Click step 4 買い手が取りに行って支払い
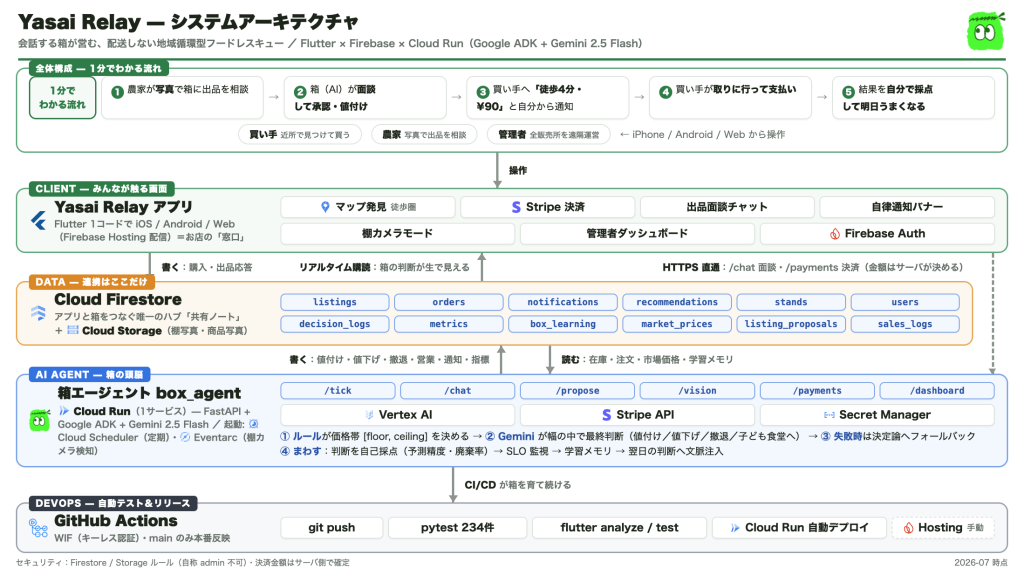 coord(730,98)
